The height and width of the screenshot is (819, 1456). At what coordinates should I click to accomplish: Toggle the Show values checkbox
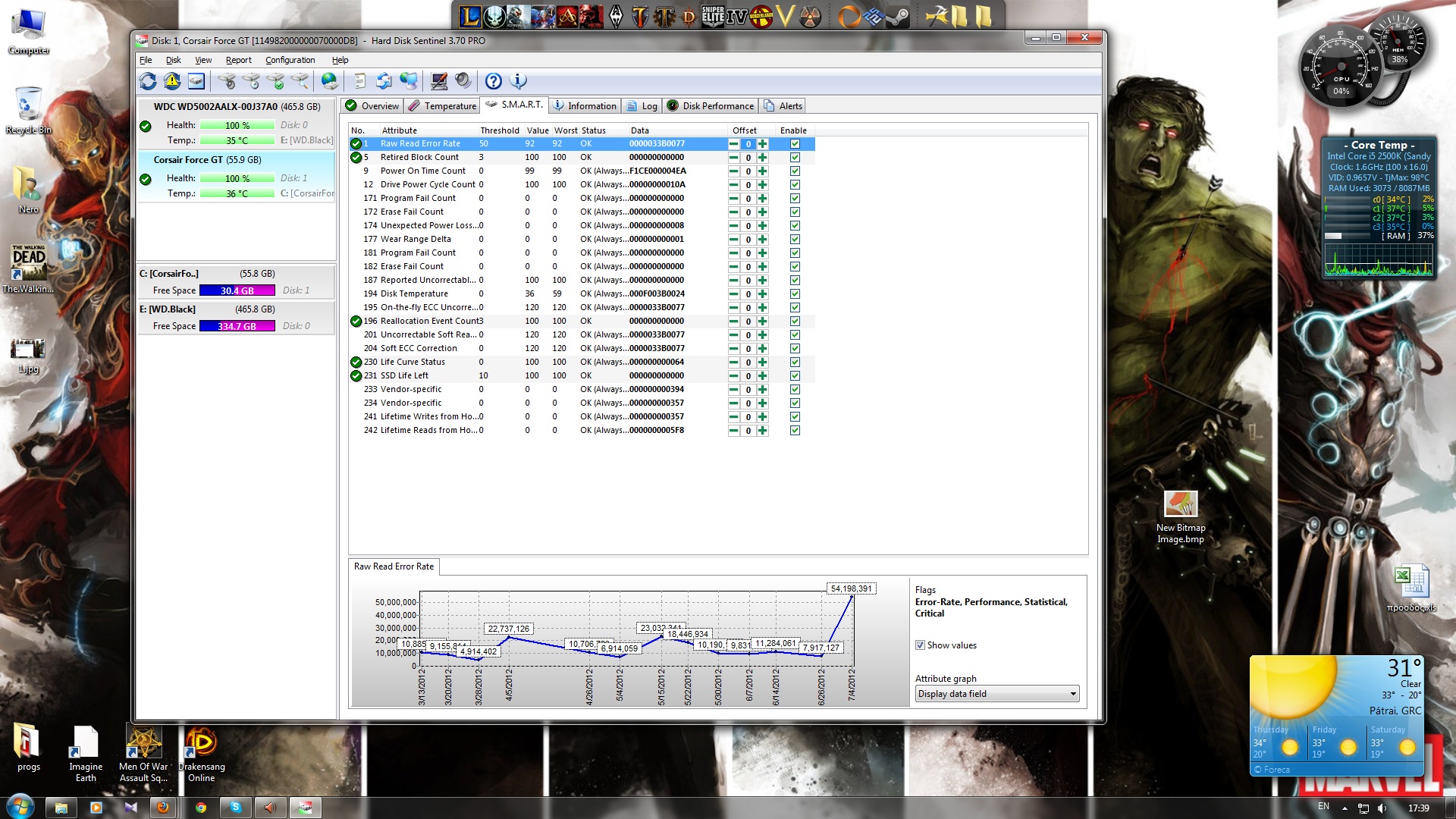[920, 645]
